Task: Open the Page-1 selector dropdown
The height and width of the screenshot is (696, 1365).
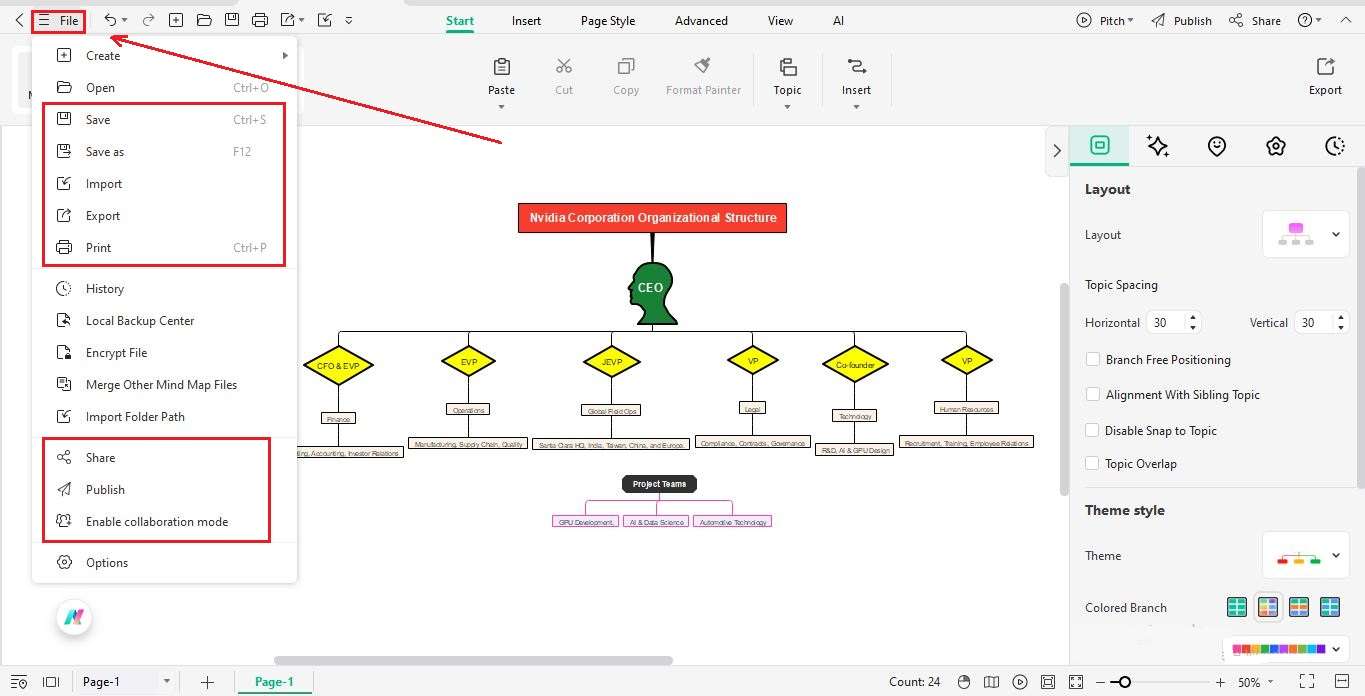Action: coord(166,682)
